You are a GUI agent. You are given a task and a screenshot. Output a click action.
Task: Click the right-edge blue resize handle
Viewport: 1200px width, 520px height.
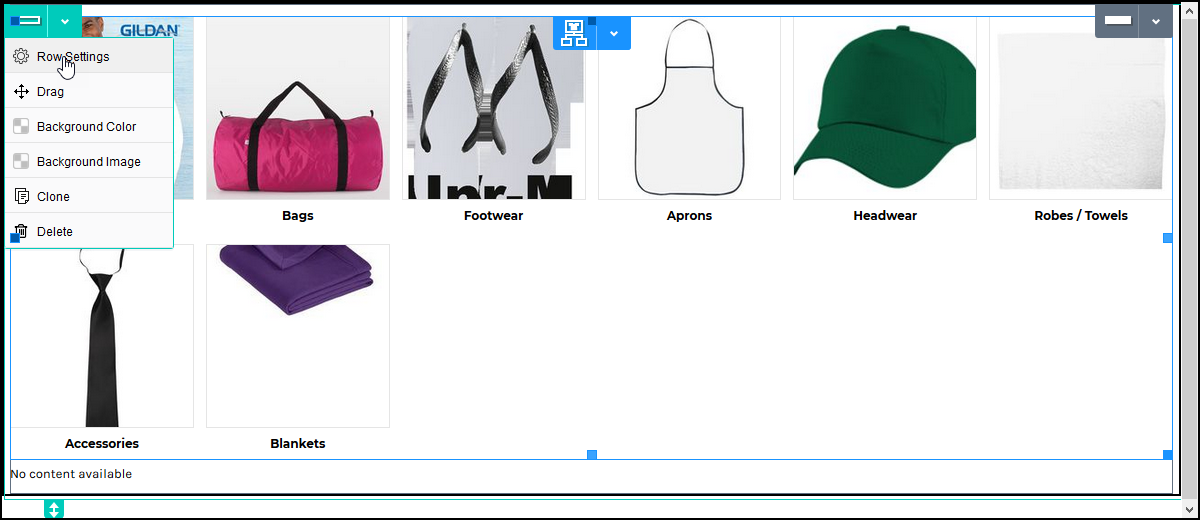tap(1167, 238)
